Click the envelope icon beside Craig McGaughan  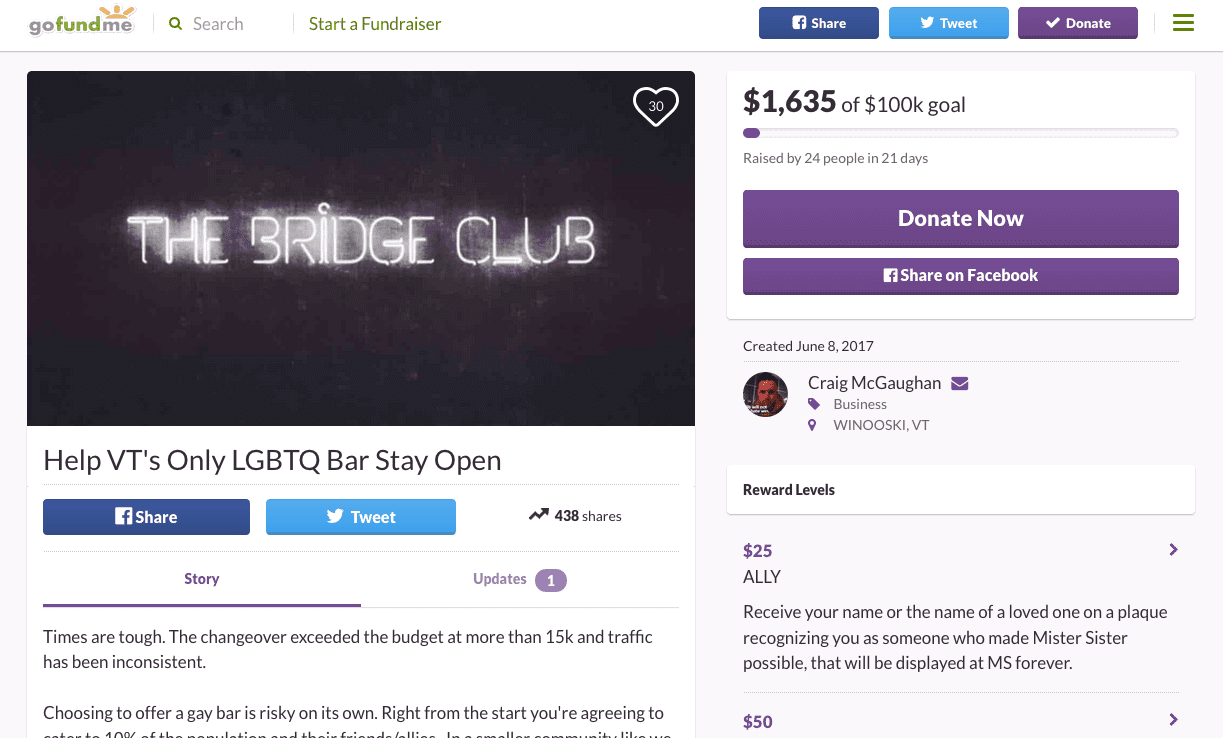pyautogui.click(x=960, y=383)
